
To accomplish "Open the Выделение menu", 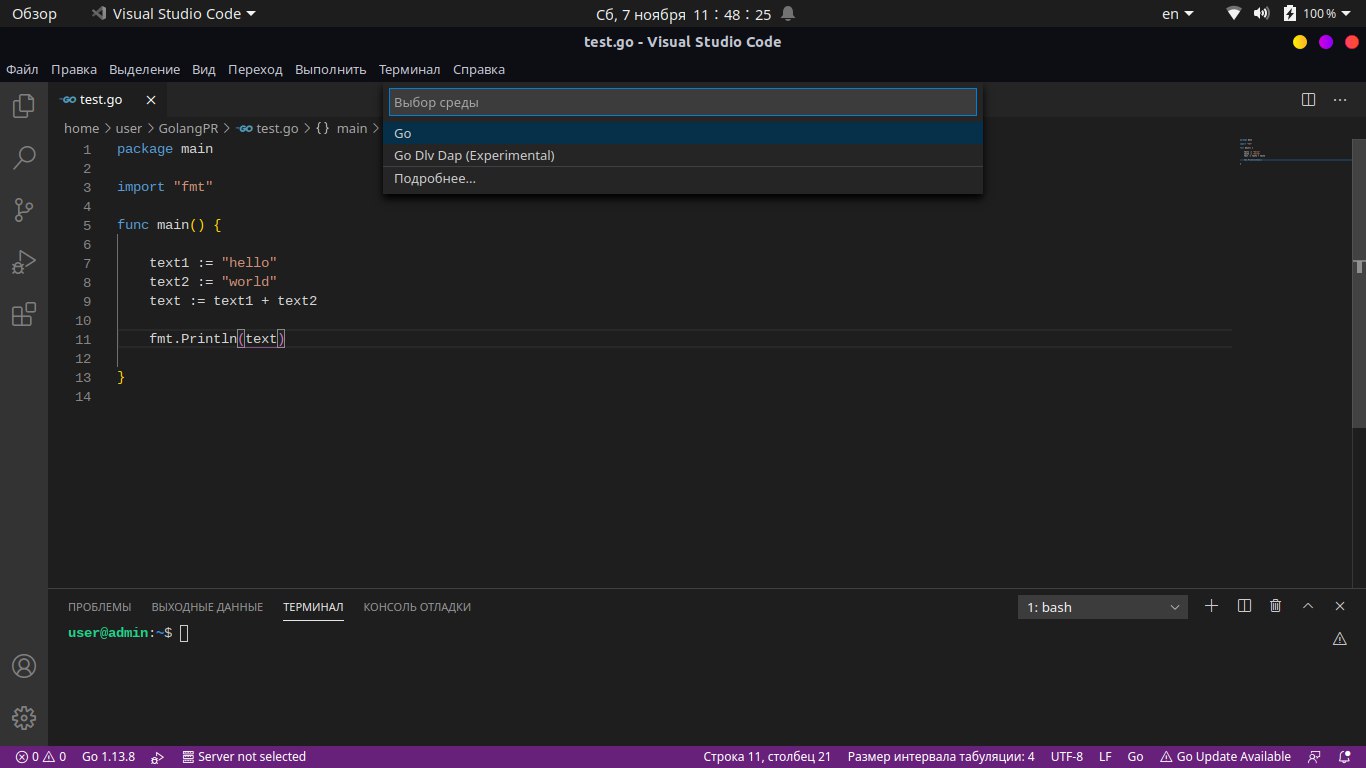I will coord(144,69).
